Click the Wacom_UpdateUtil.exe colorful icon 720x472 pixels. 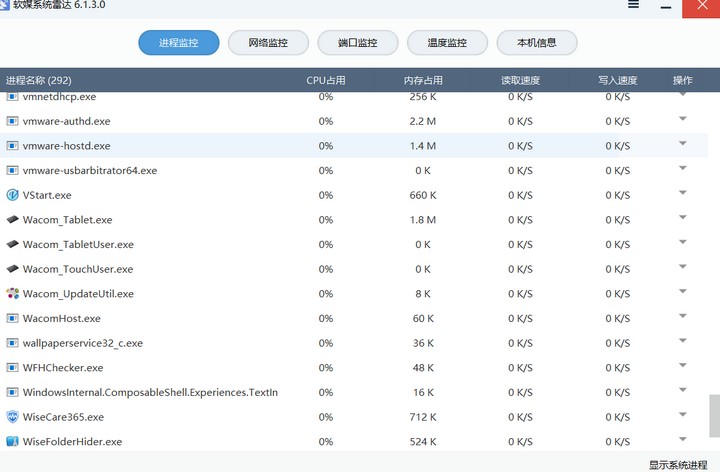[x=13, y=294]
